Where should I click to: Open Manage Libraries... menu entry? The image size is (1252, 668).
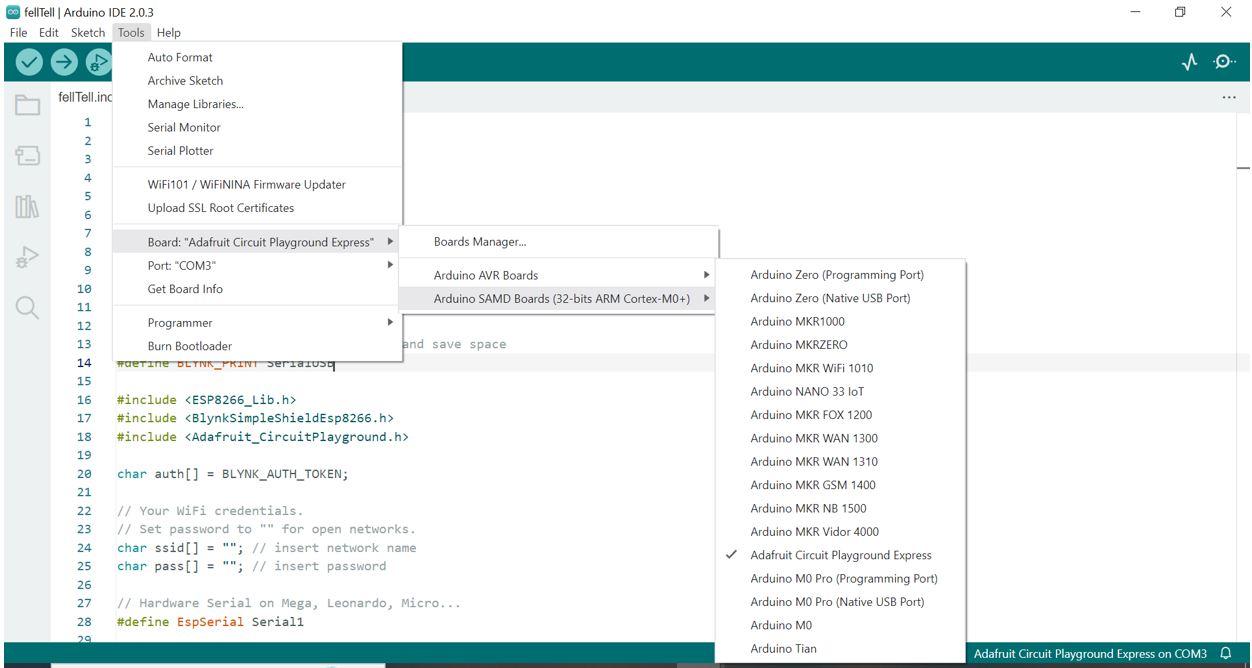[x=257, y=104]
